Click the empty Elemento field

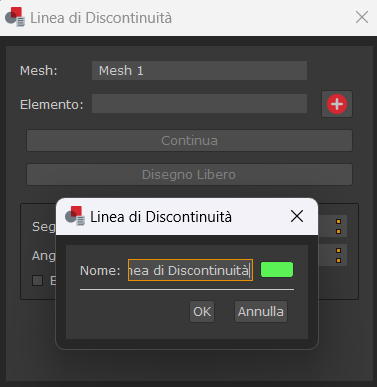199,104
